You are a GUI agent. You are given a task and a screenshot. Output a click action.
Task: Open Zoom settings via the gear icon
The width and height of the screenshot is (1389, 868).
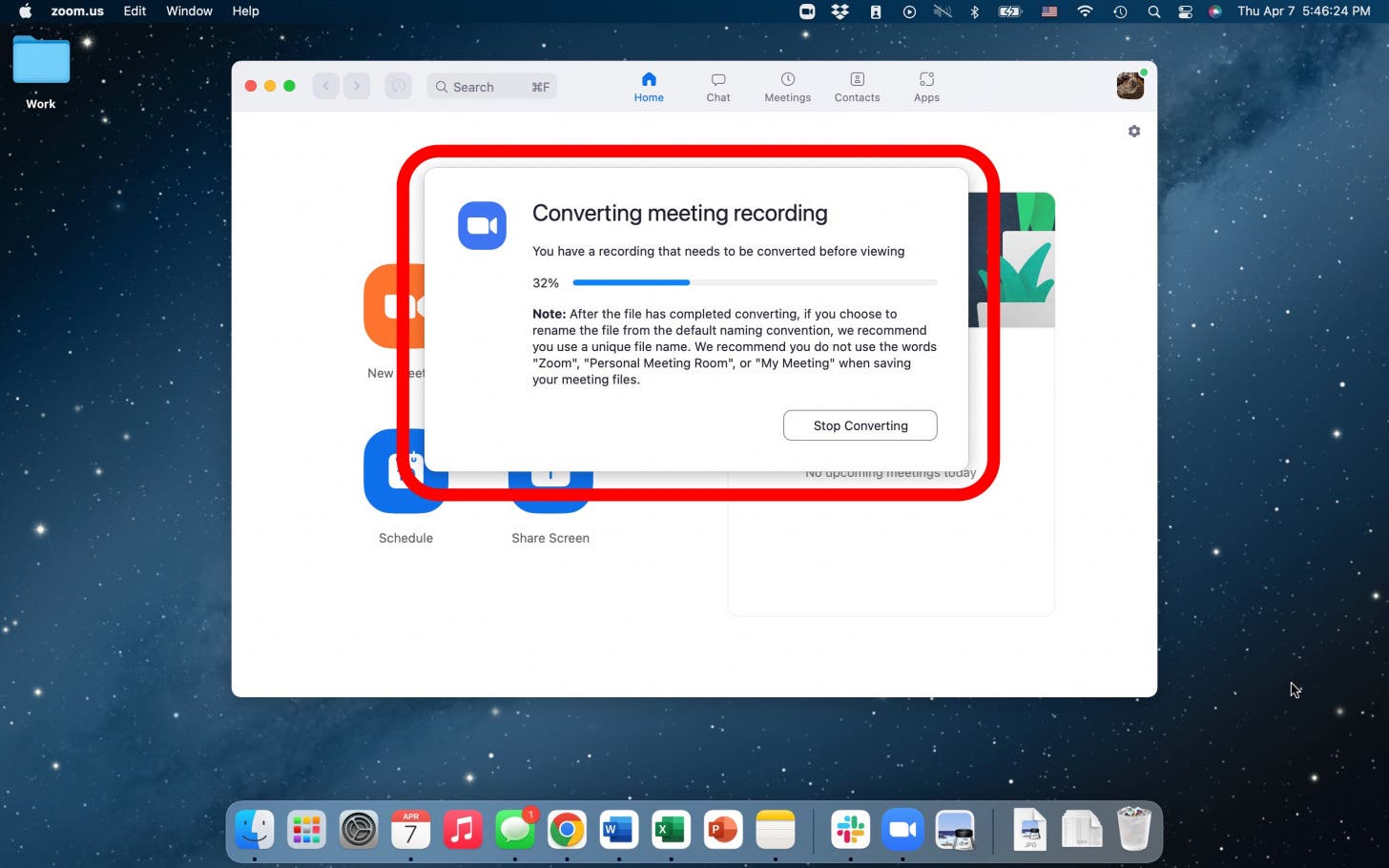point(1134,132)
